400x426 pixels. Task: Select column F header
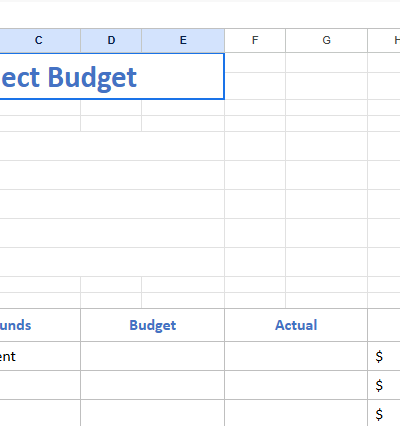(255, 40)
